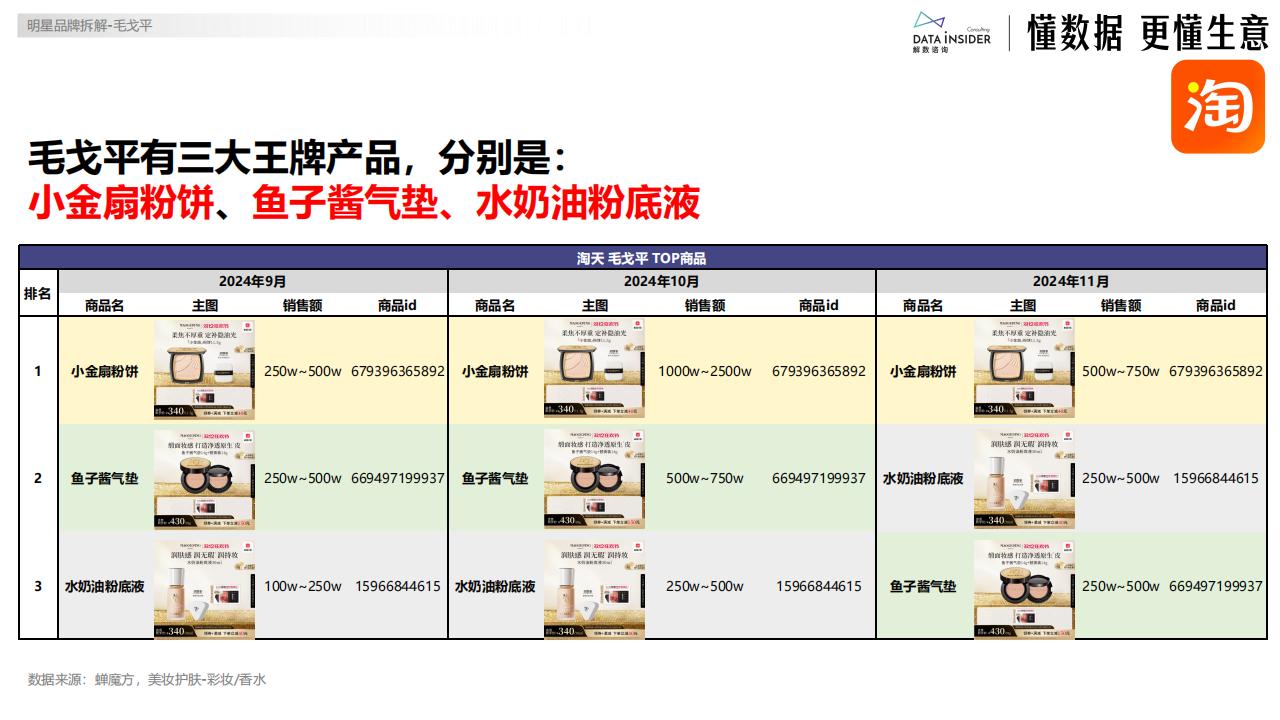Screen dimensions: 1280x720
Task: Click 商品名 header under 2024年9月
Action: pyautogui.click(x=105, y=306)
